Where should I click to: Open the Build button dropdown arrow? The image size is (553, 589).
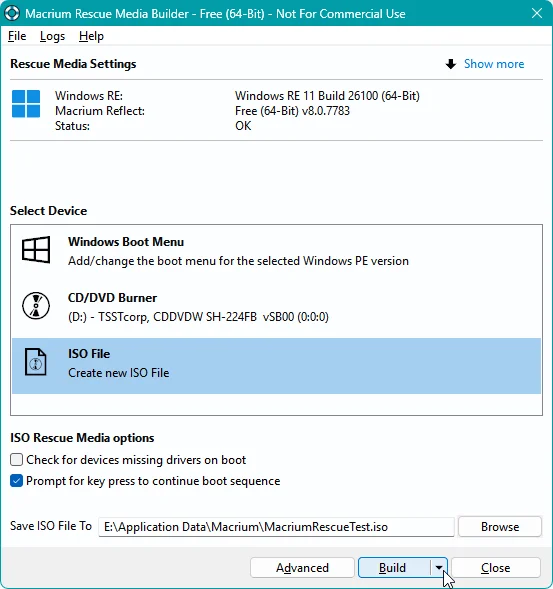439,568
